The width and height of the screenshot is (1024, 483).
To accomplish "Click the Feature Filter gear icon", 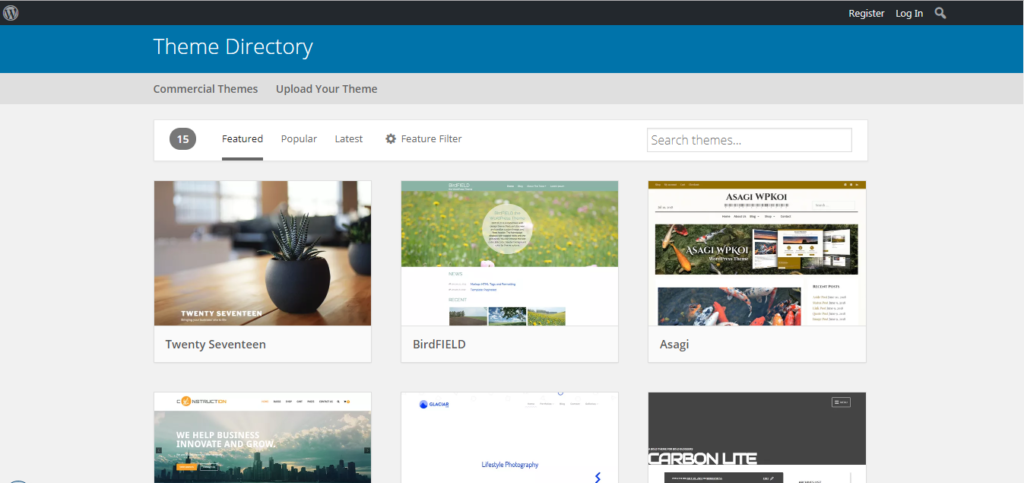I will point(391,139).
